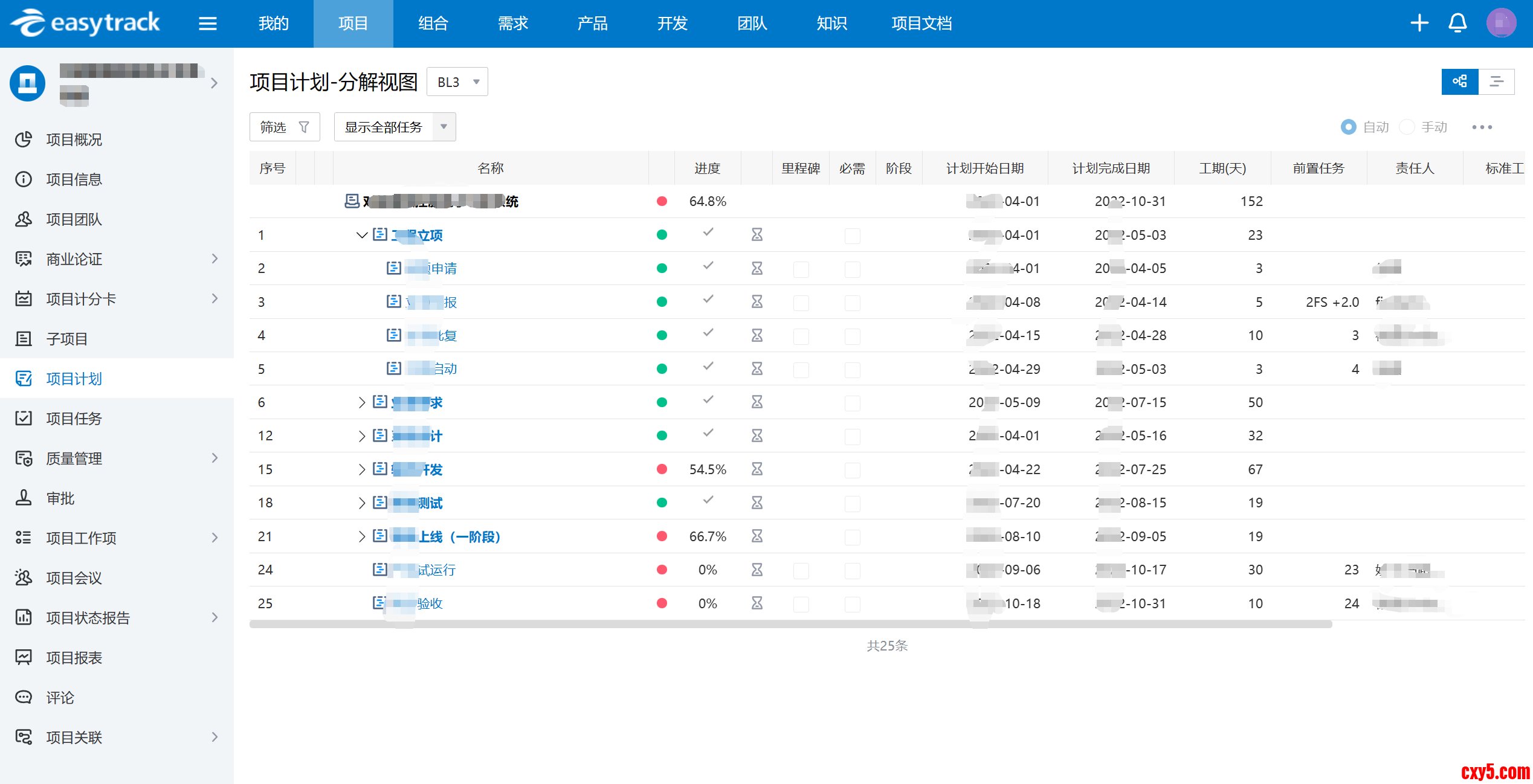Open the three-dot more options menu
The width and height of the screenshot is (1533, 784).
tap(1482, 127)
